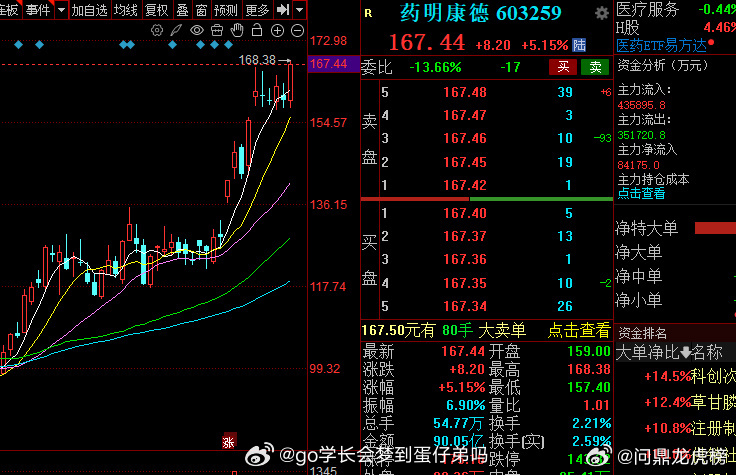Expand the dropdown arrow after 更多
This screenshot has width=736, height=475.
click(300, 9)
